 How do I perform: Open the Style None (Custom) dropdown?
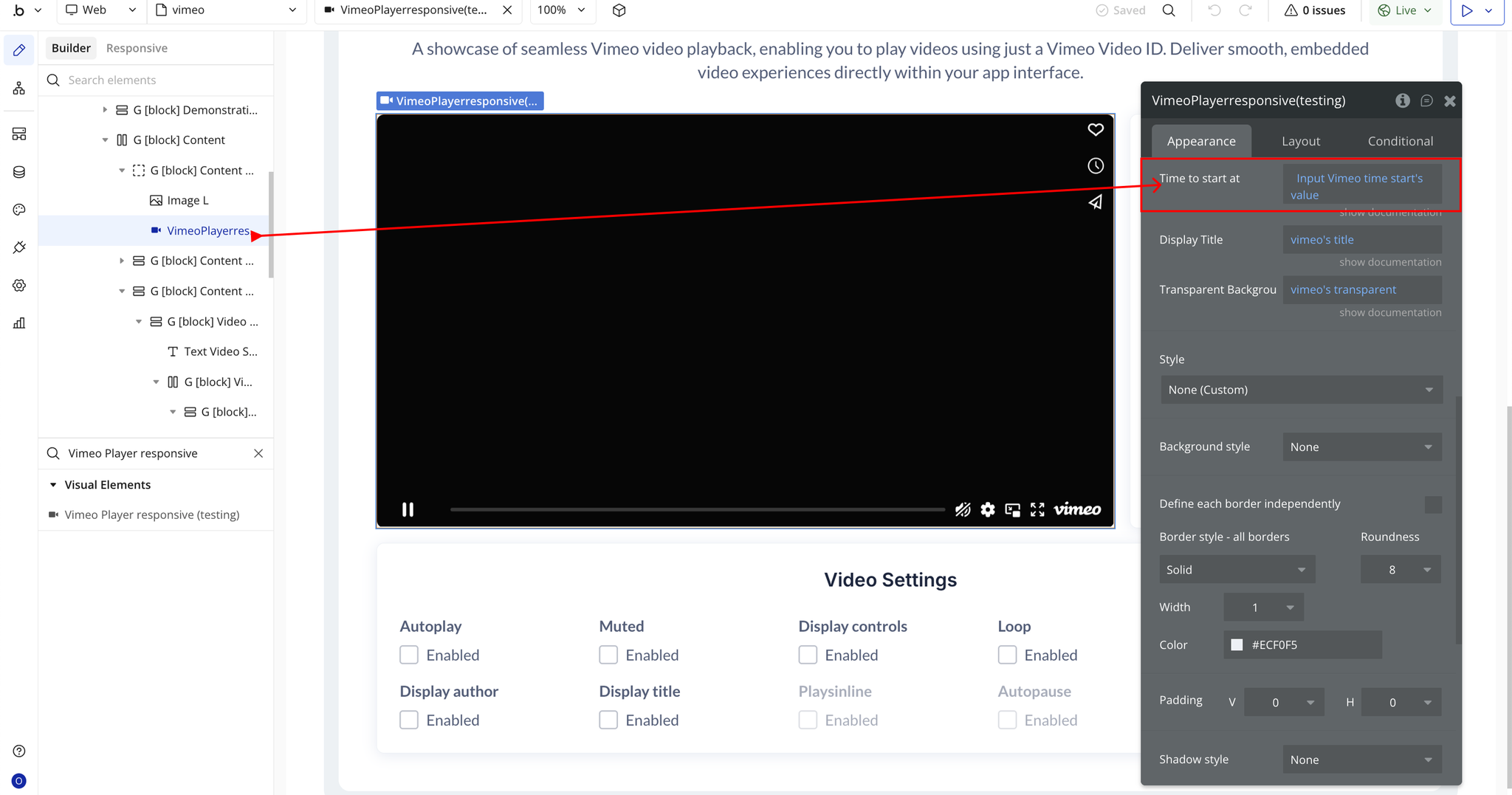[x=1301, y=390]
